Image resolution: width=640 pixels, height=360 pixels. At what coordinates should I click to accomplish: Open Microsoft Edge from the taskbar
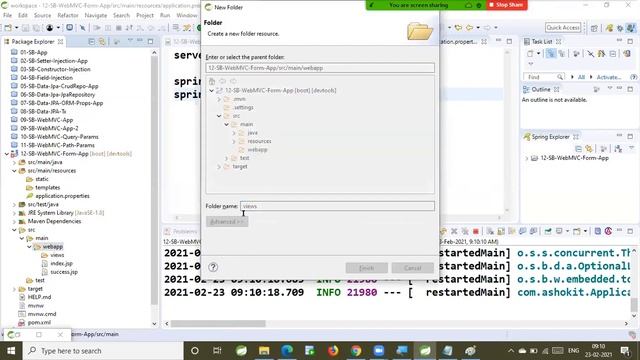click(287, 351)
